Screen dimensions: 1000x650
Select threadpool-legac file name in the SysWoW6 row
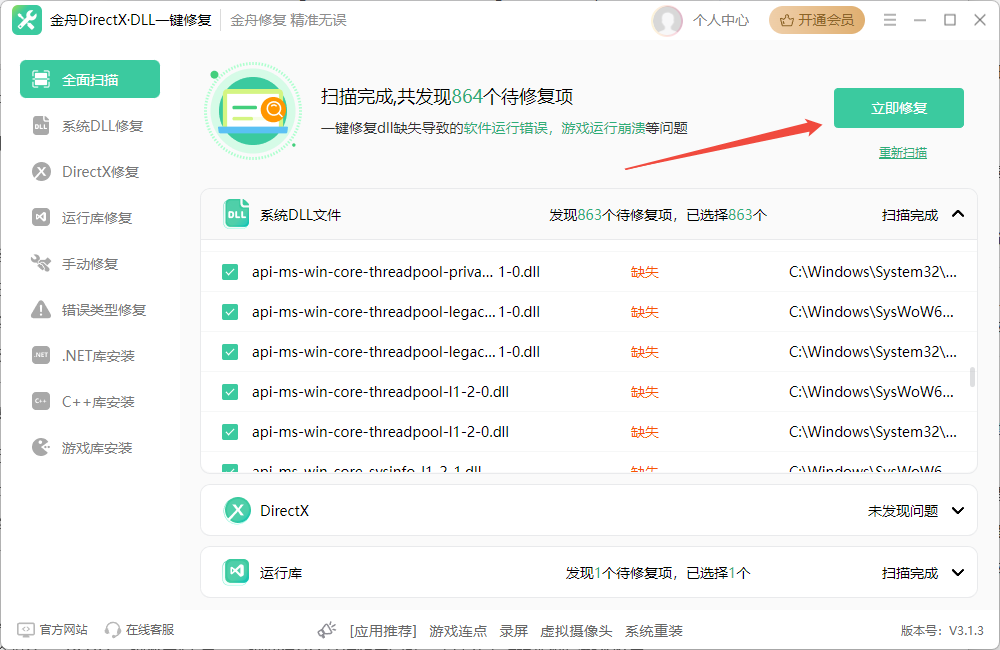click(396, 312)
